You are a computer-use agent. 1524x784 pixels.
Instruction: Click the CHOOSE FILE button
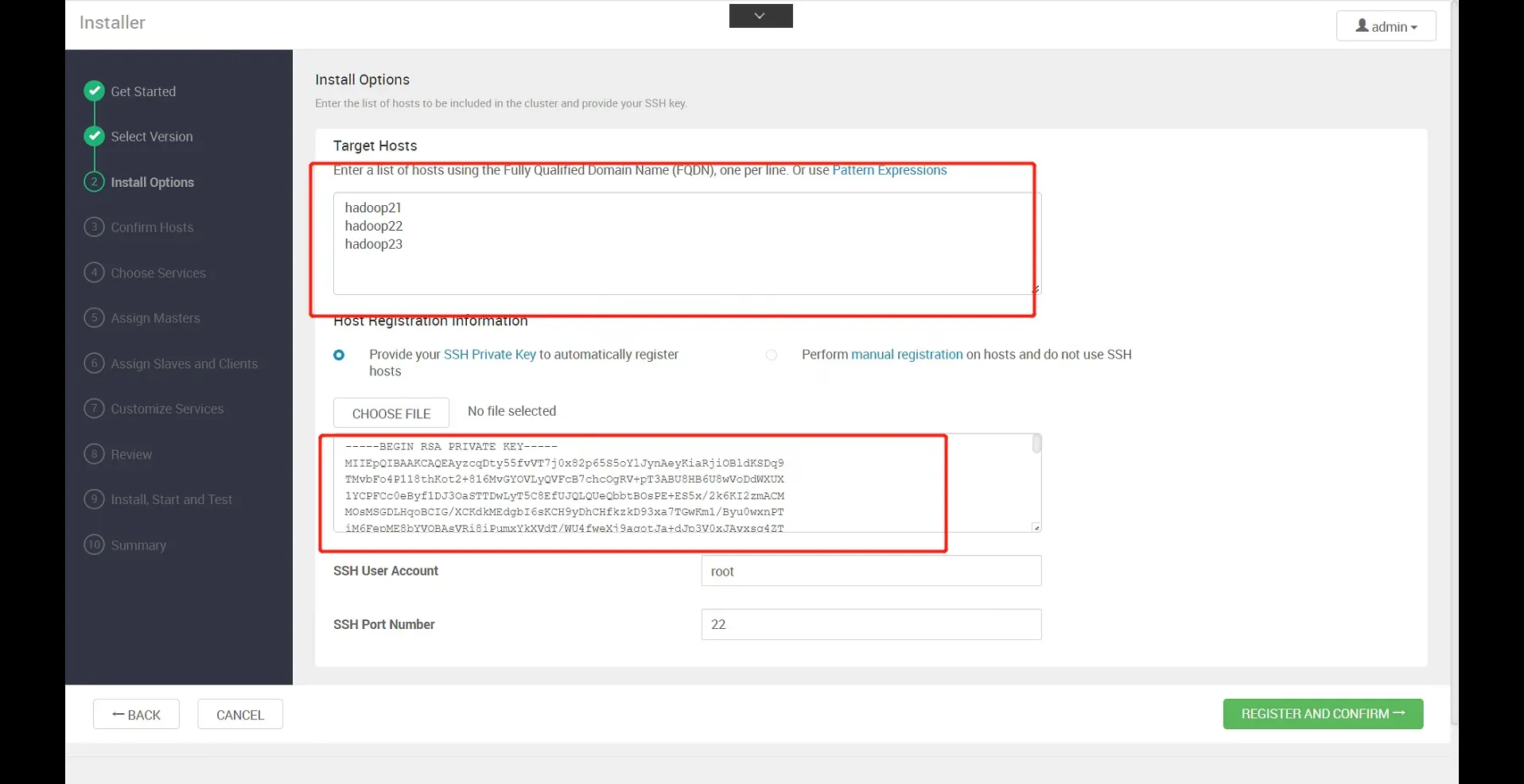point(391,413)
